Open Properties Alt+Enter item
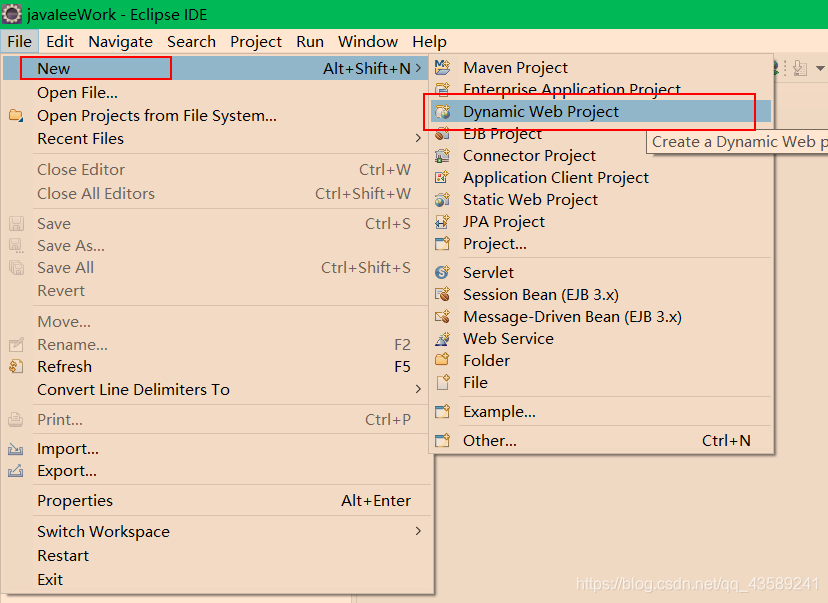The height and width of the screenshot is (603, 828). pyautogui.click(x=216, y=501)
